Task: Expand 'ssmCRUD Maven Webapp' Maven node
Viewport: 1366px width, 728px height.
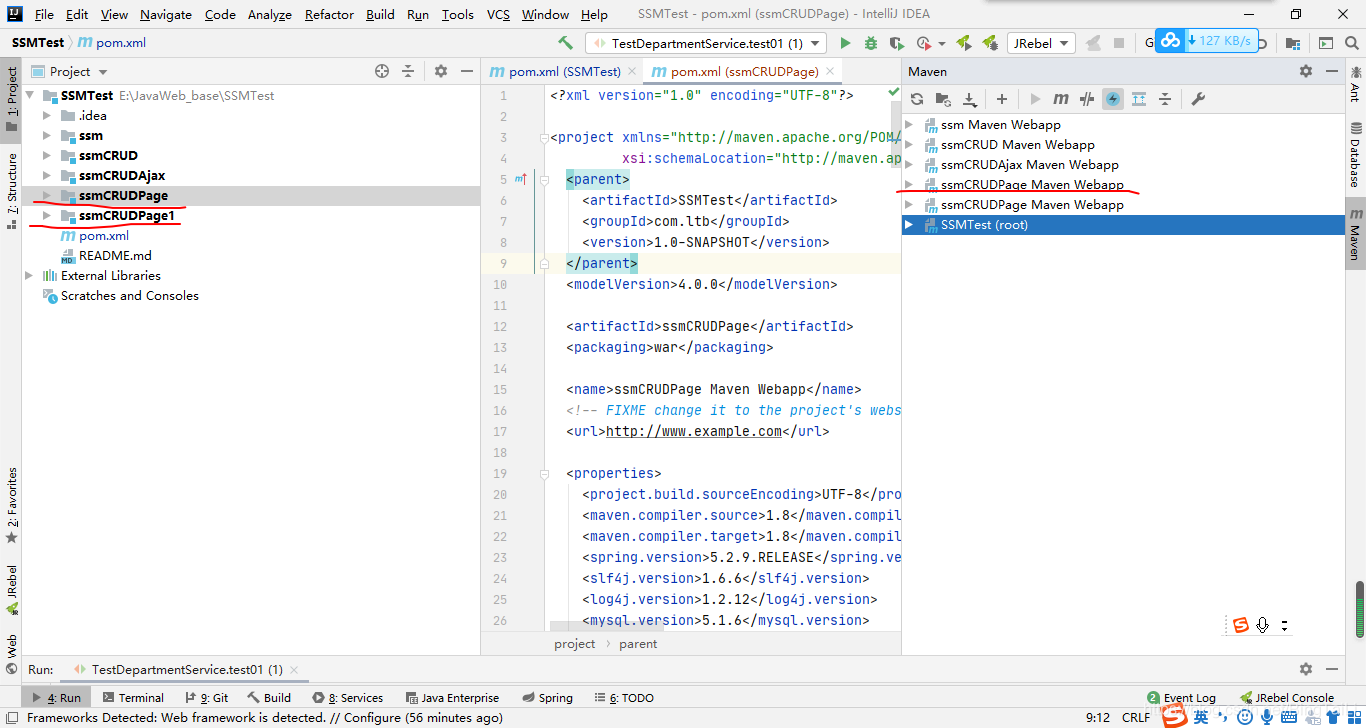Action: click(909, 145)
